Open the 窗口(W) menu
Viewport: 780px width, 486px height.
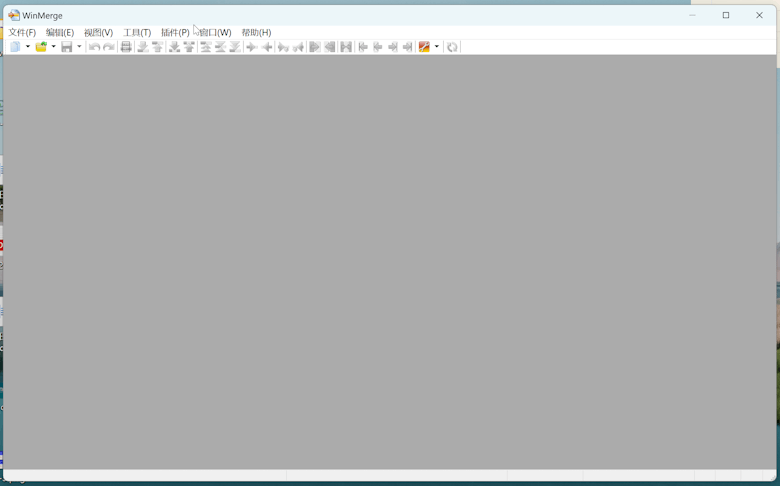click(215, 32)
